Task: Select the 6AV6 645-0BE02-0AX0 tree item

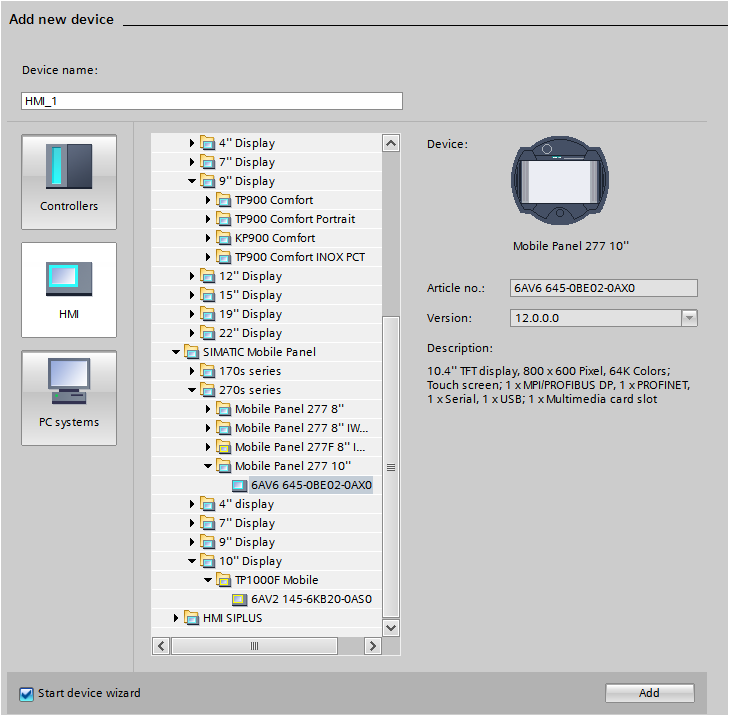Action: tap(311, 485)
